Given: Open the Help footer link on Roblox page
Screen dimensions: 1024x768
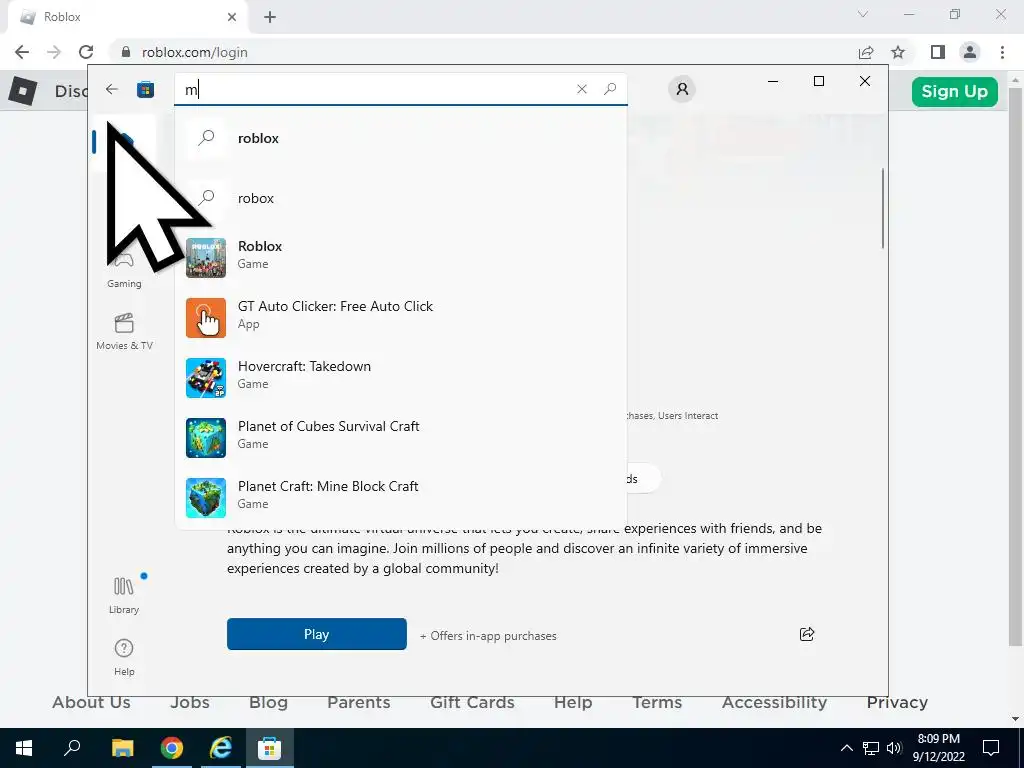Looking at the screenshot, I should click(573, 702).
